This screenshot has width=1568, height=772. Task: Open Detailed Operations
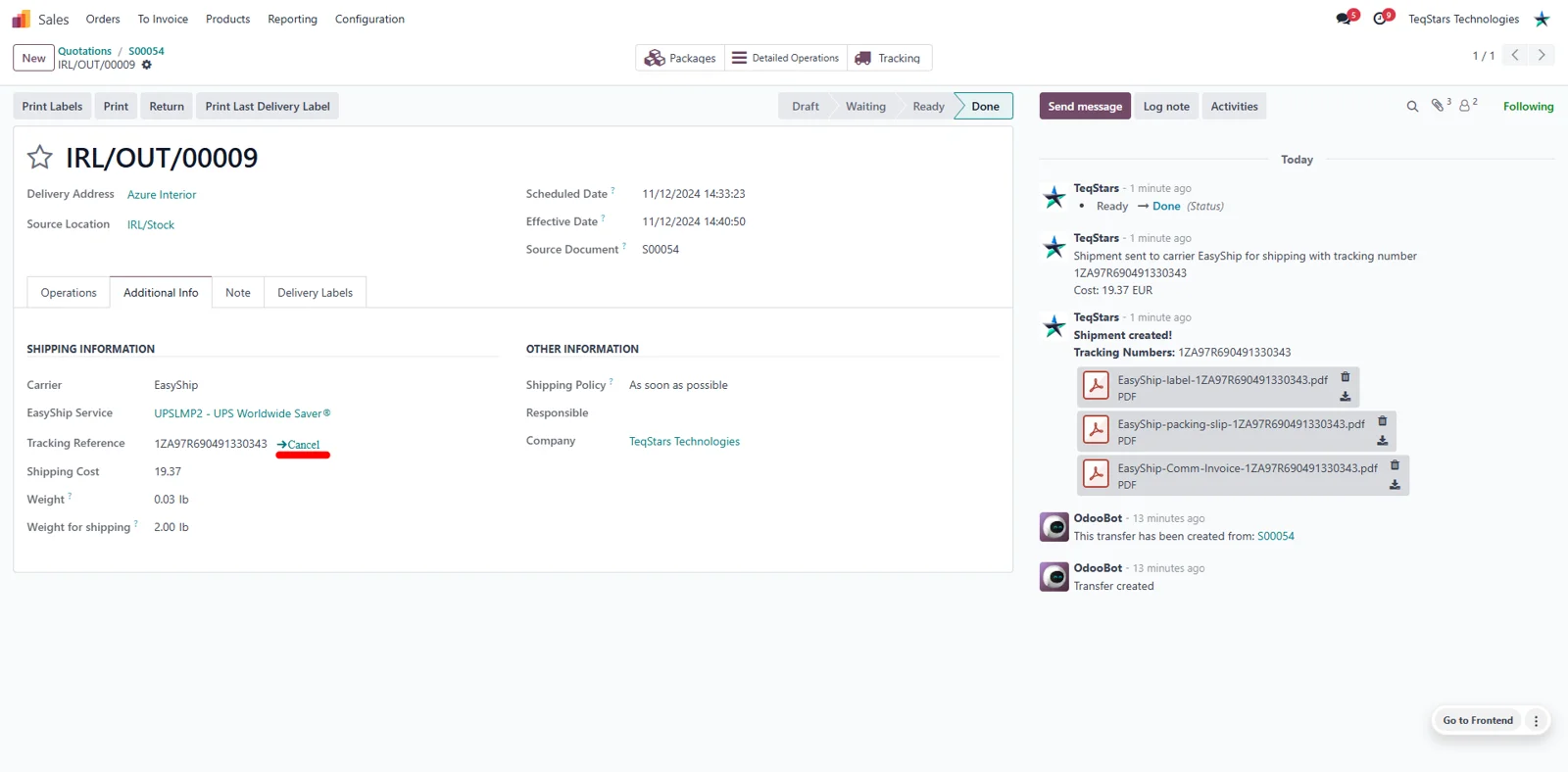point(786,58)
